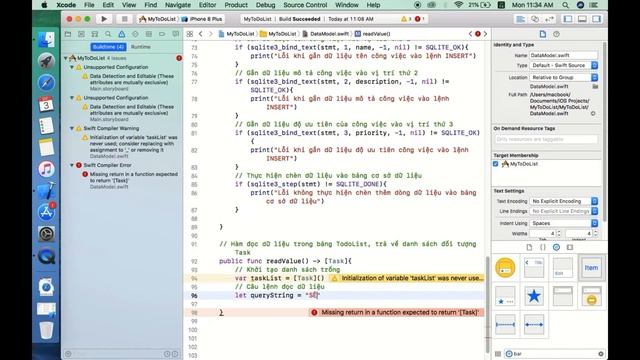Jump to next issue arrow in jump bar
This screenshot has height=360, width=640.
click(x=485, y=34)
